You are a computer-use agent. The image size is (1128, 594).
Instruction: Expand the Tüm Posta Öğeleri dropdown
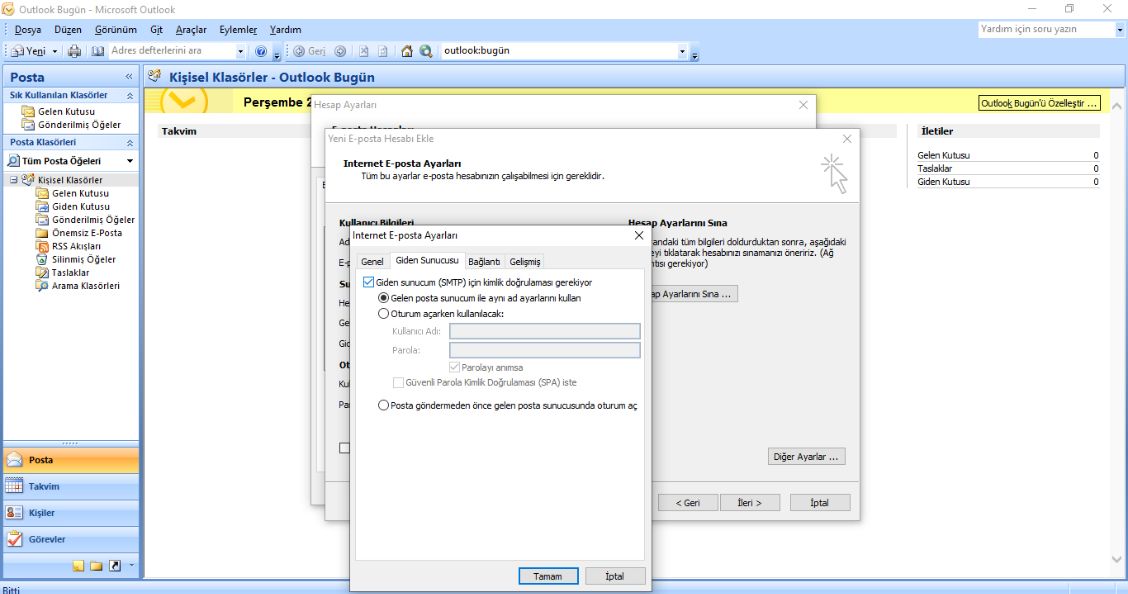point(129,160)
